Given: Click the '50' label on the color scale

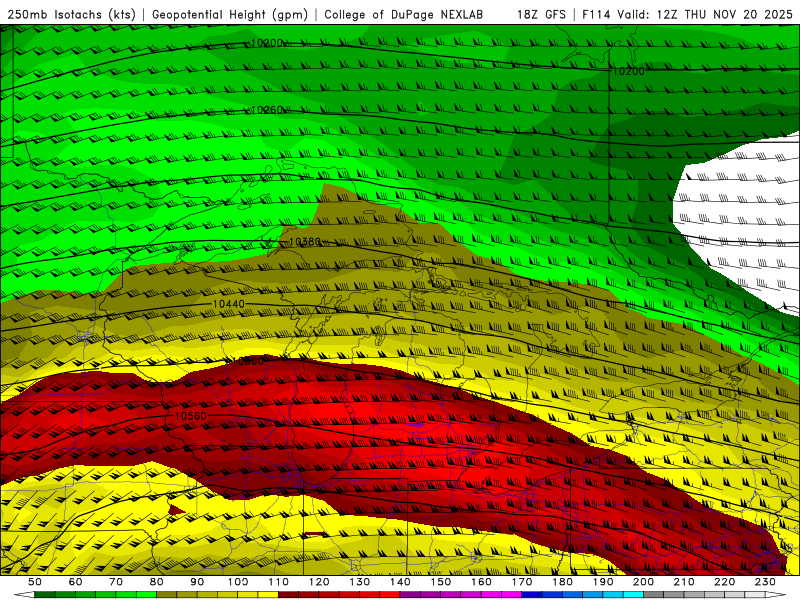Looking at the screenshot, I should [35, 582].
